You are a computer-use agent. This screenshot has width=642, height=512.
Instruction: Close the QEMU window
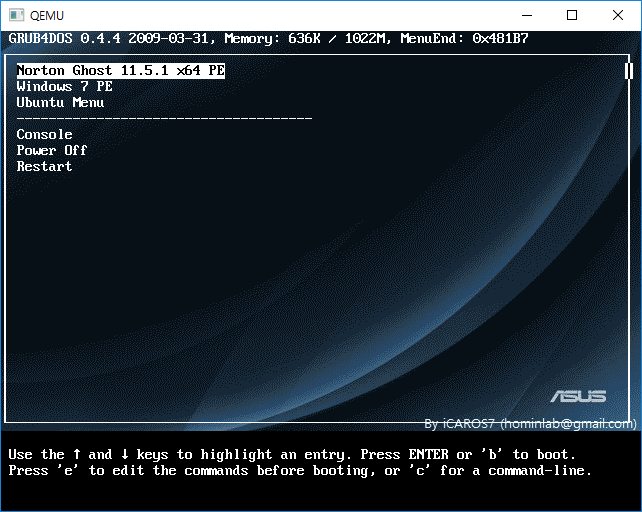click(618, 16)
